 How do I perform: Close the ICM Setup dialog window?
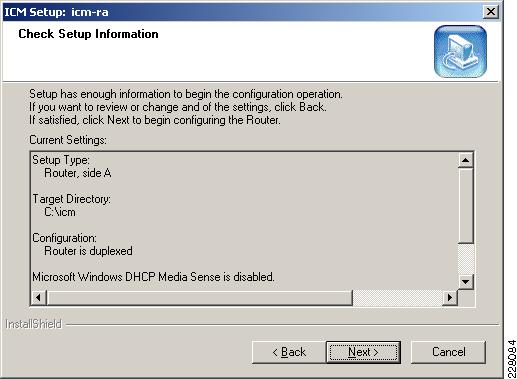click(491, 12)
